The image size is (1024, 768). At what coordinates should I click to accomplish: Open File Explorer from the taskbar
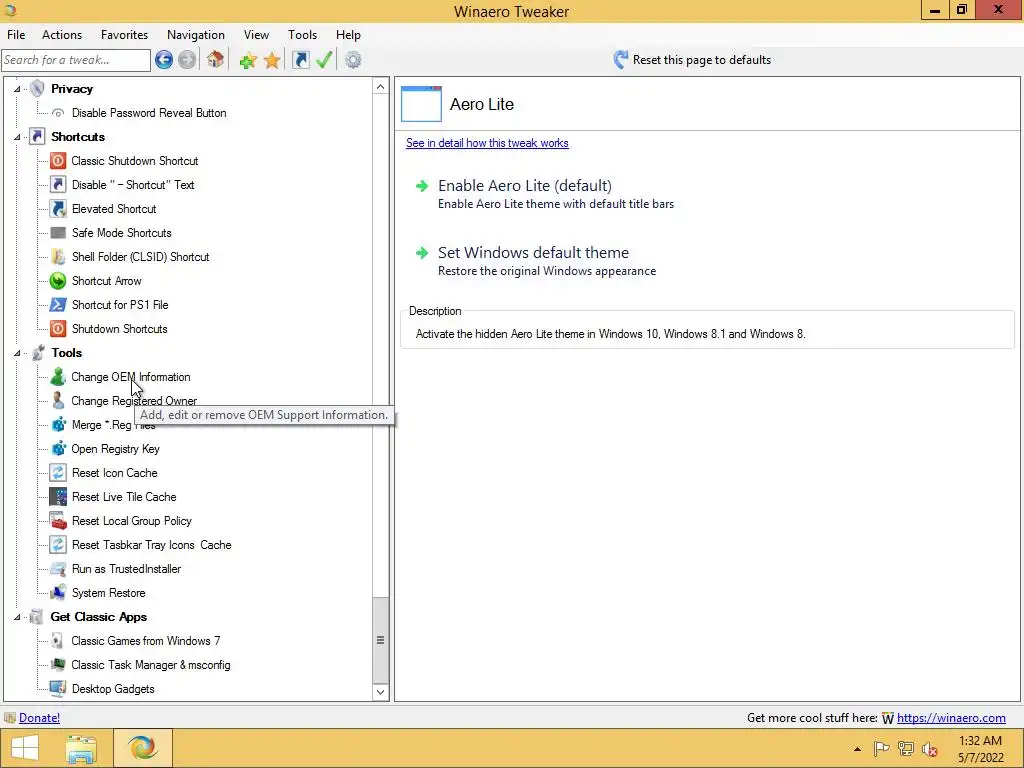[81, 748]
